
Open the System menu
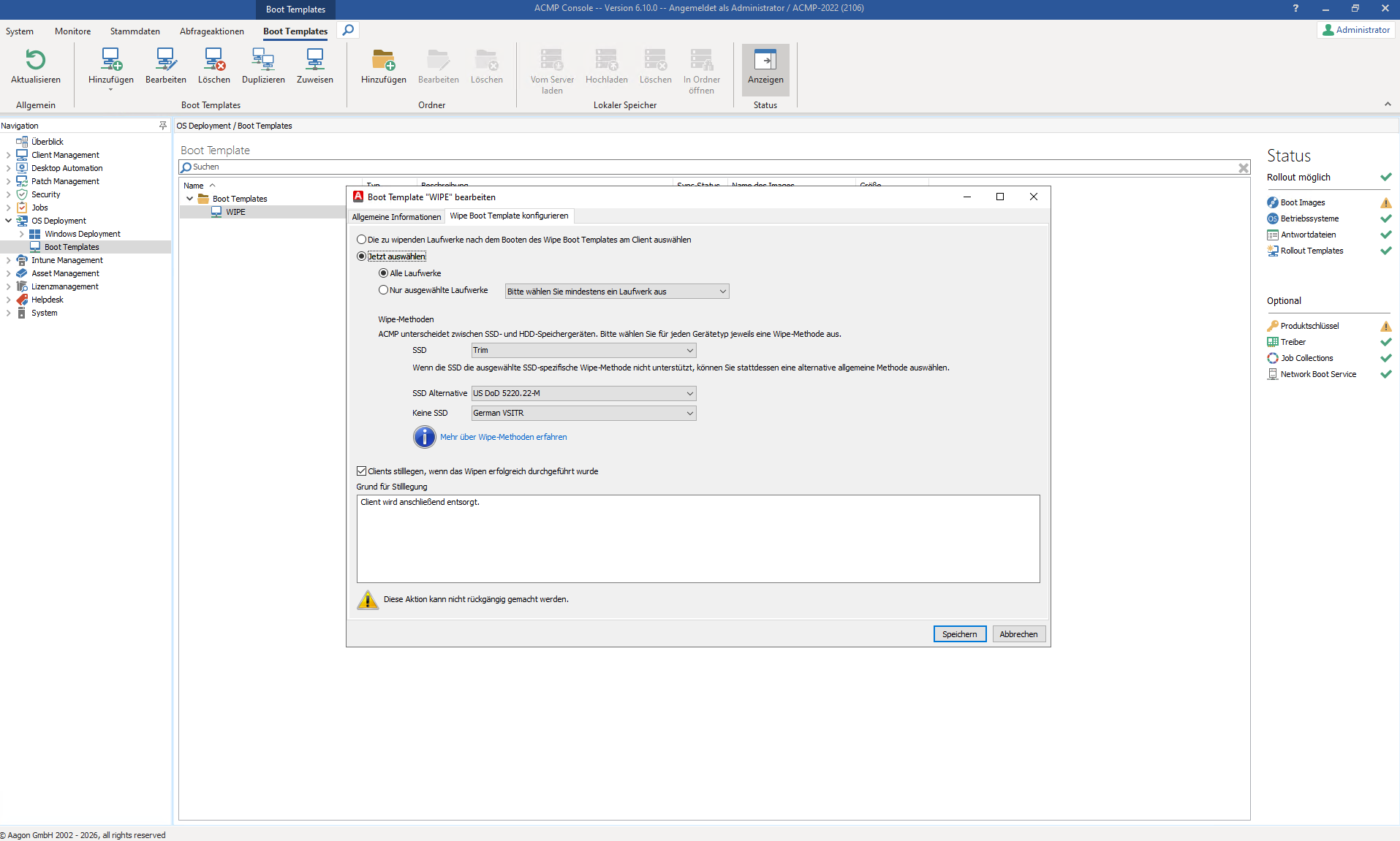coord(20,31)
